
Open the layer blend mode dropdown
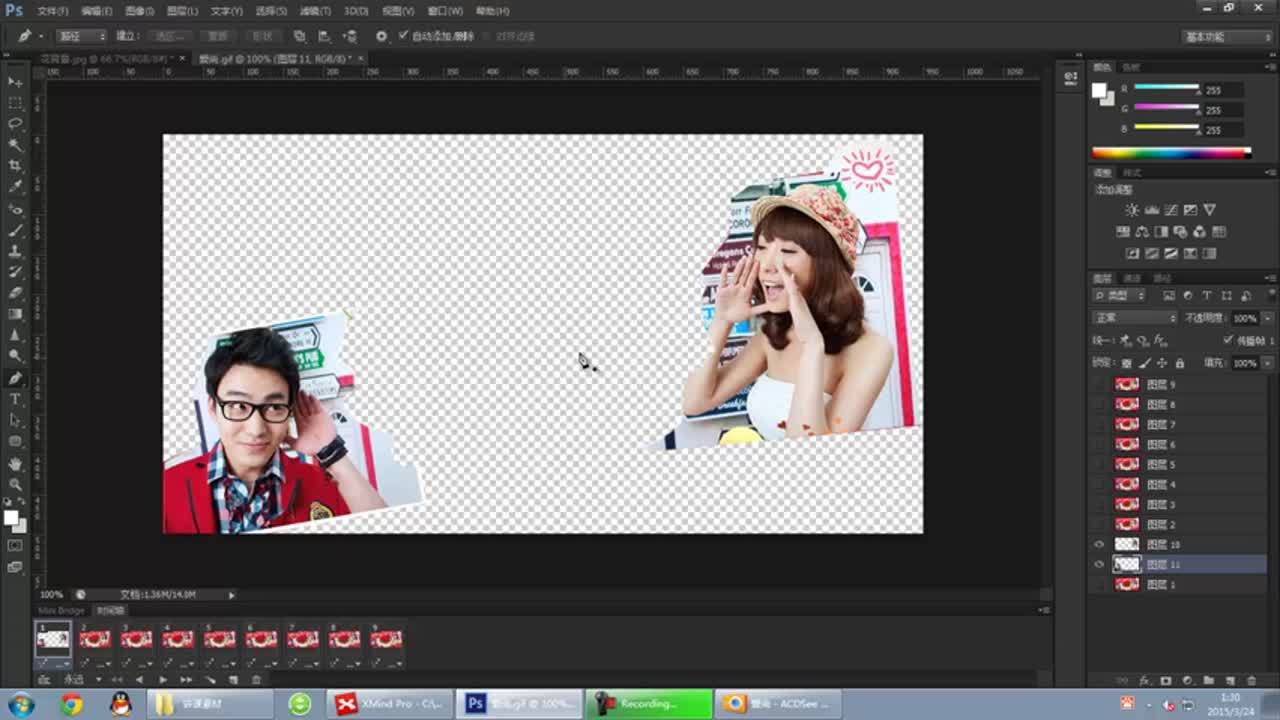point(1134,318)
